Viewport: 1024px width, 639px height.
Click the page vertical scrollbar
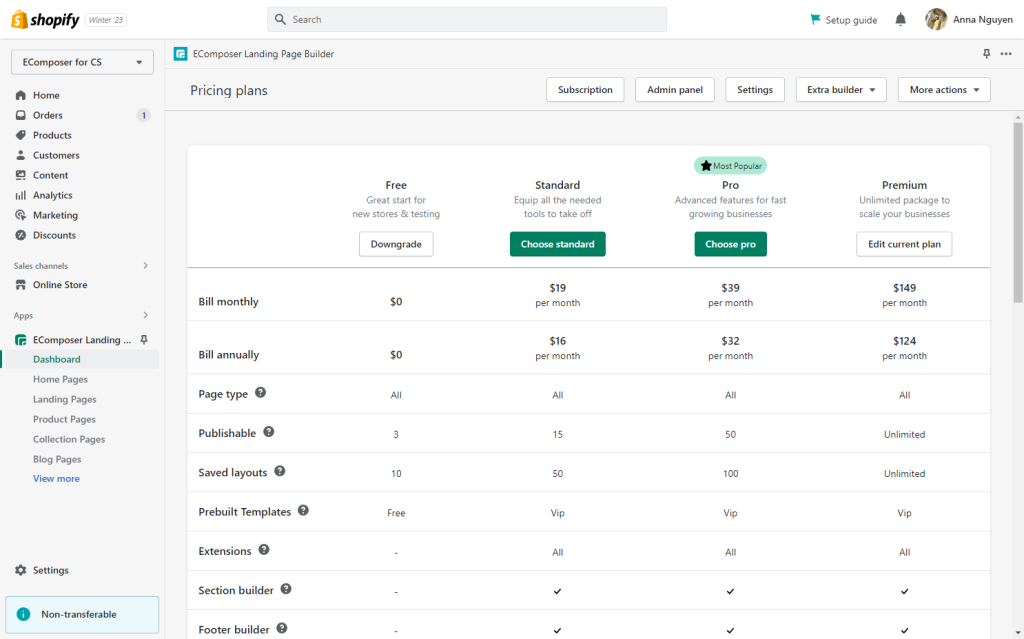click(1017, 212)
